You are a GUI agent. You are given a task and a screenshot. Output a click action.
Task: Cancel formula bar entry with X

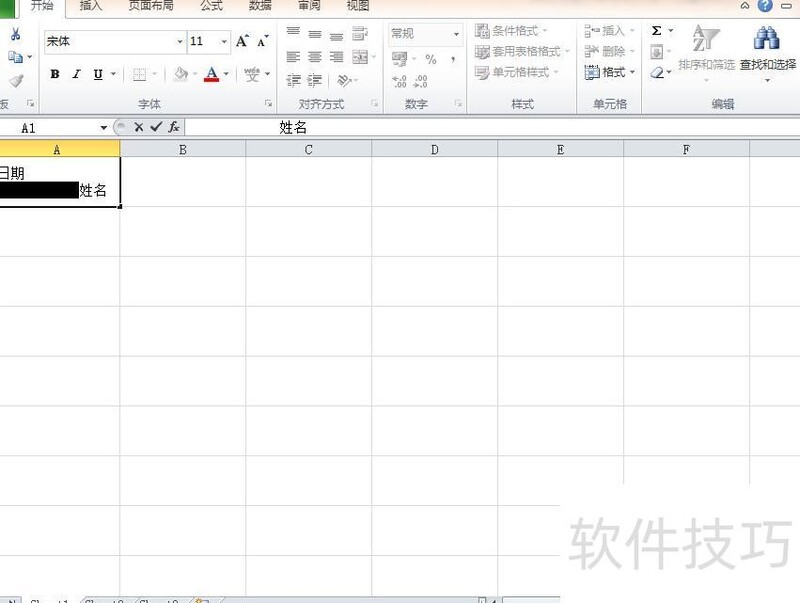click(138, 127)
